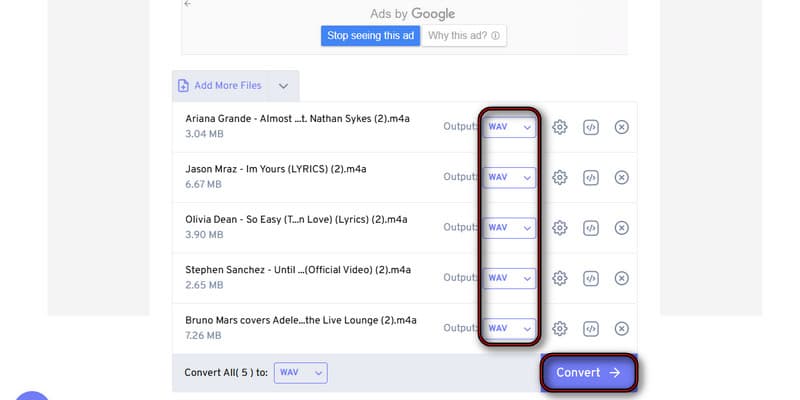The width and height of the screenshot is (800, 400).
Task: Open settings gear for Jason Mraz file
Action: tap(560, 178)
